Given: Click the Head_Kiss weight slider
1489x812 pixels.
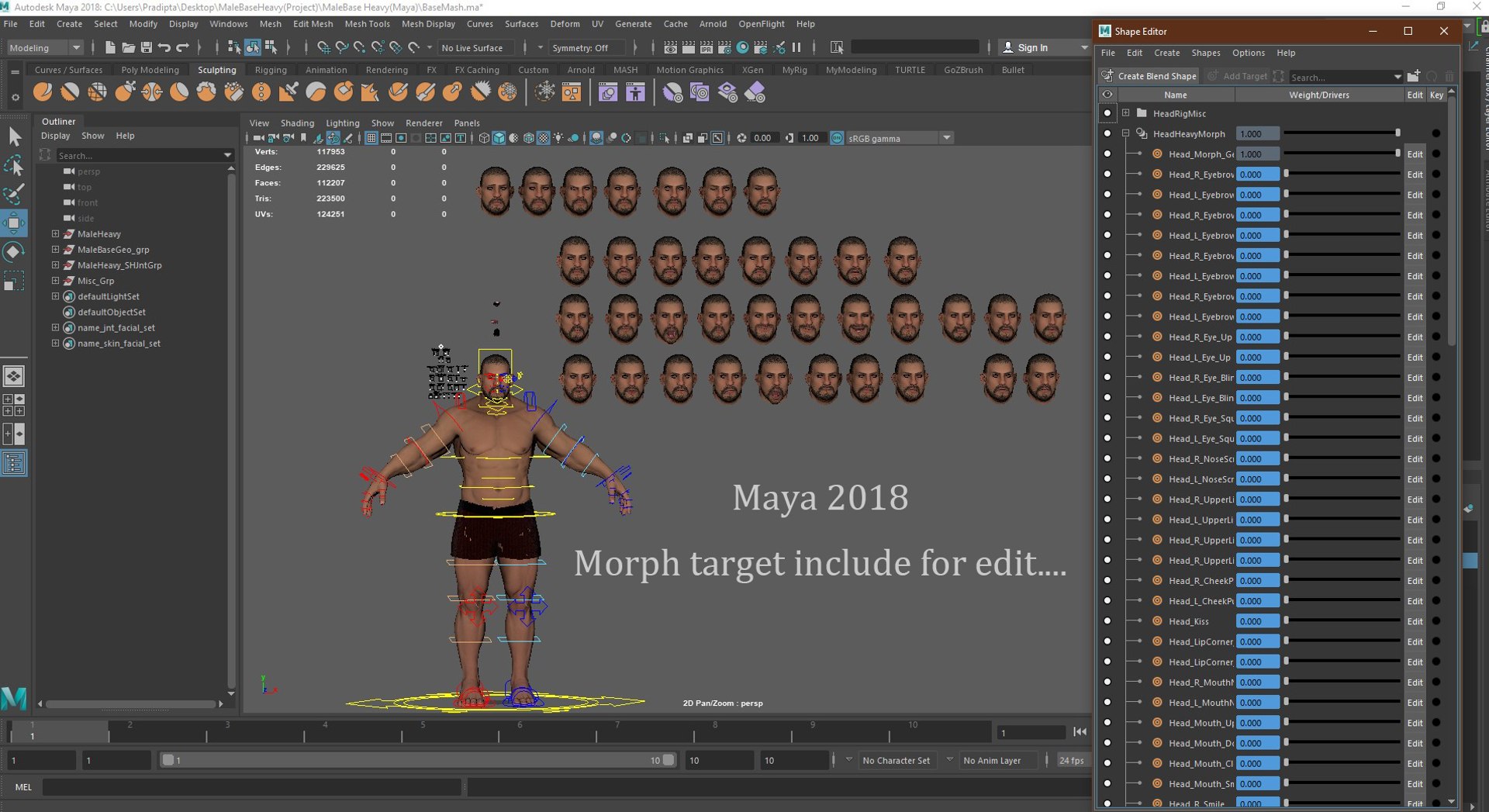Looking at the screenshot, I should (x=1342, y=621).
